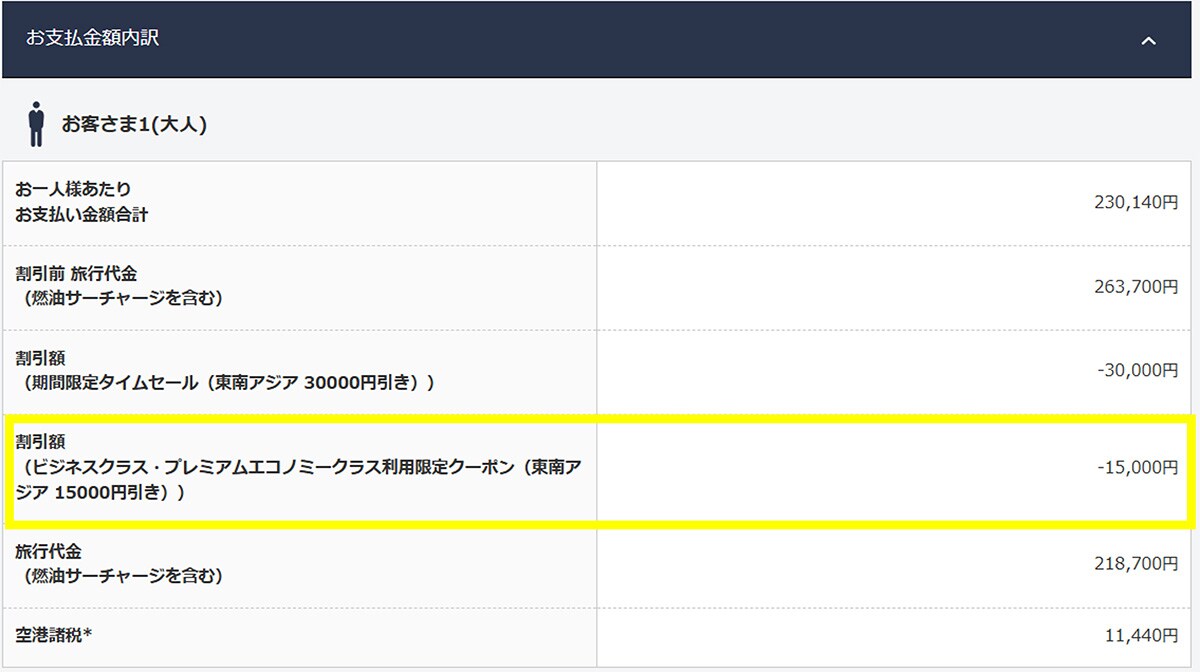Collapse the お支払金額内訳 section with chevron

1149,41
